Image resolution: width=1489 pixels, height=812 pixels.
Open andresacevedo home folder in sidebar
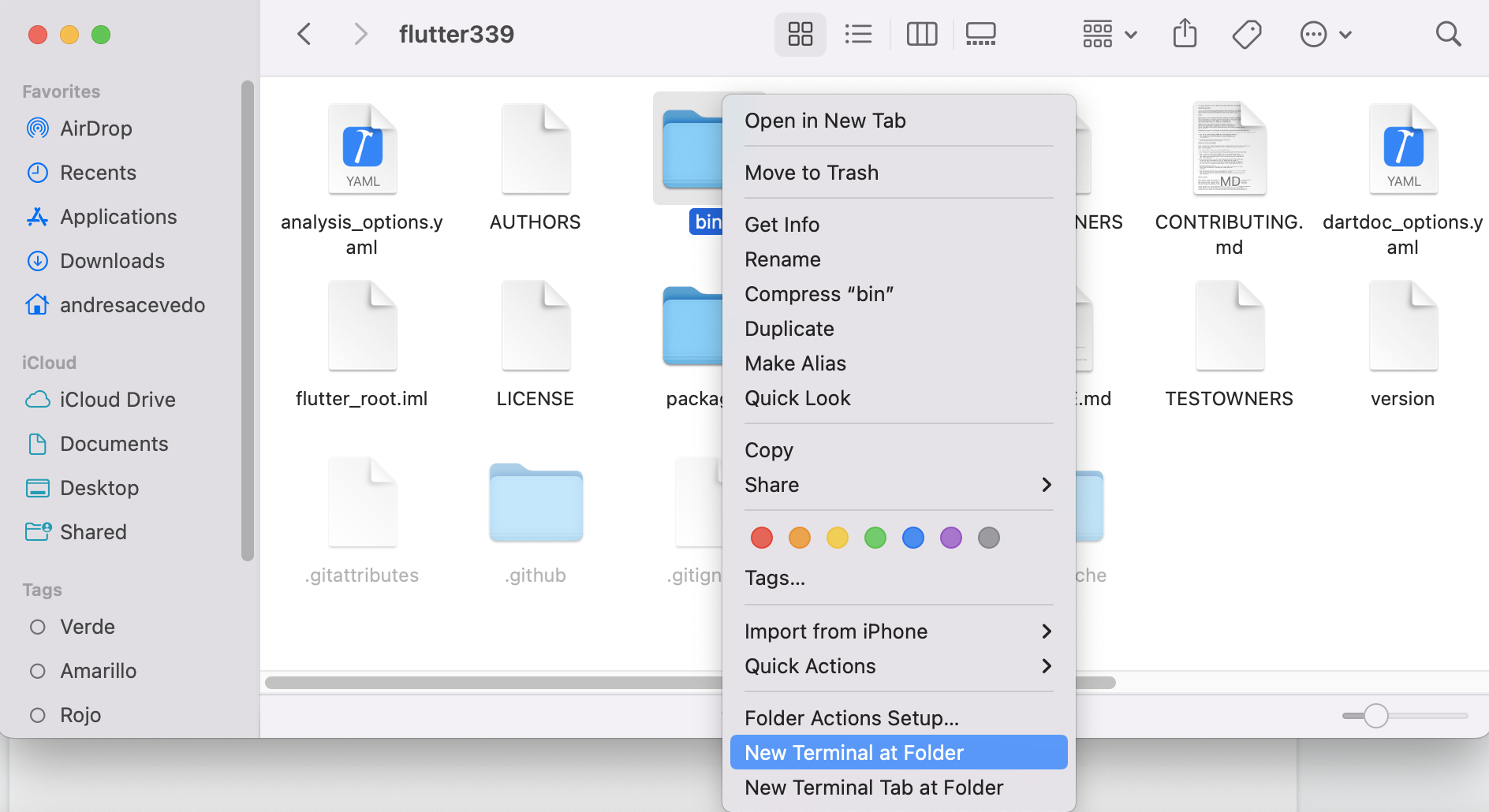pos(132,305)
